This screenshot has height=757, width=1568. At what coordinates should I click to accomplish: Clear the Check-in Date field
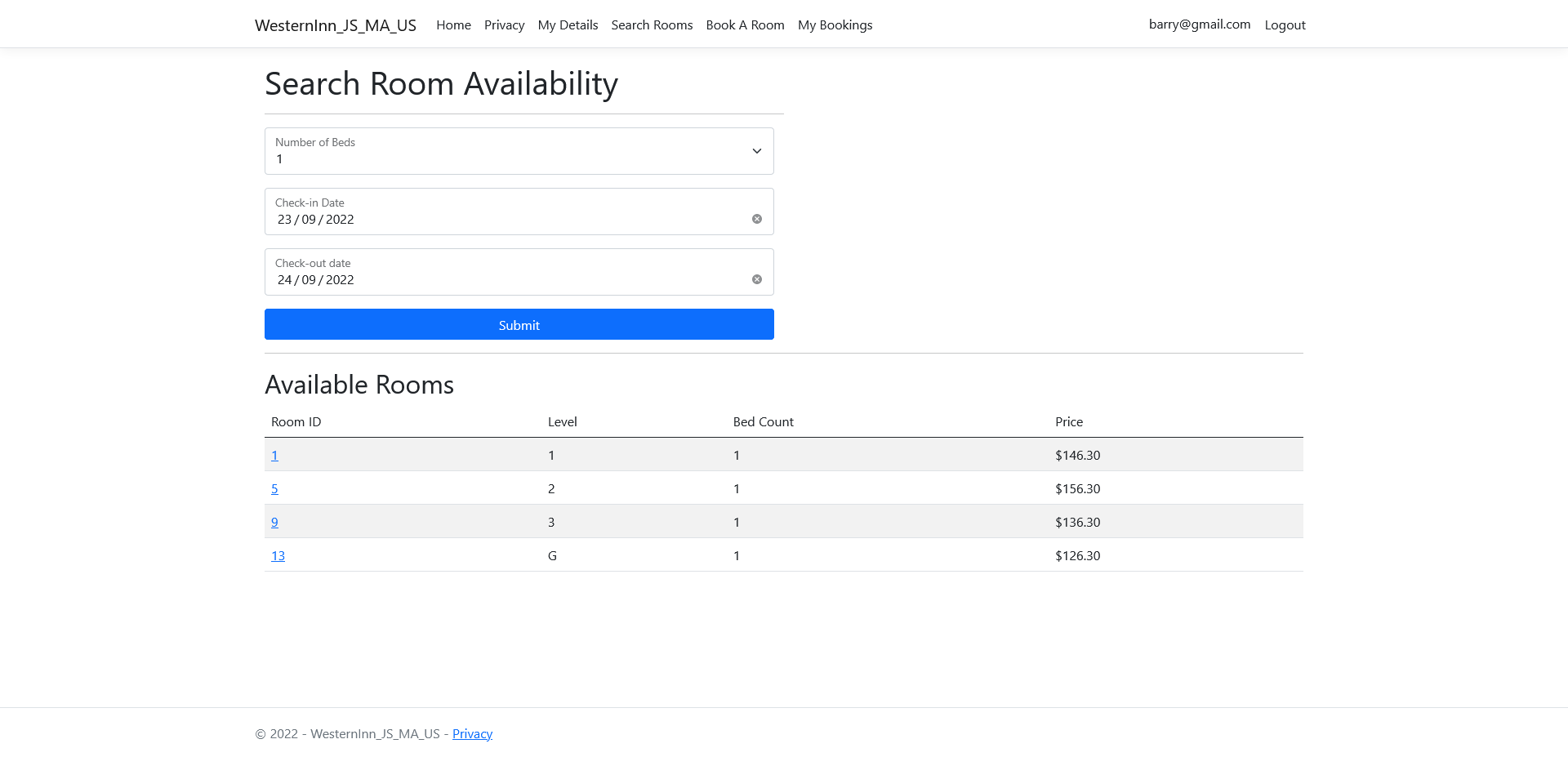(x=757, y=219)
